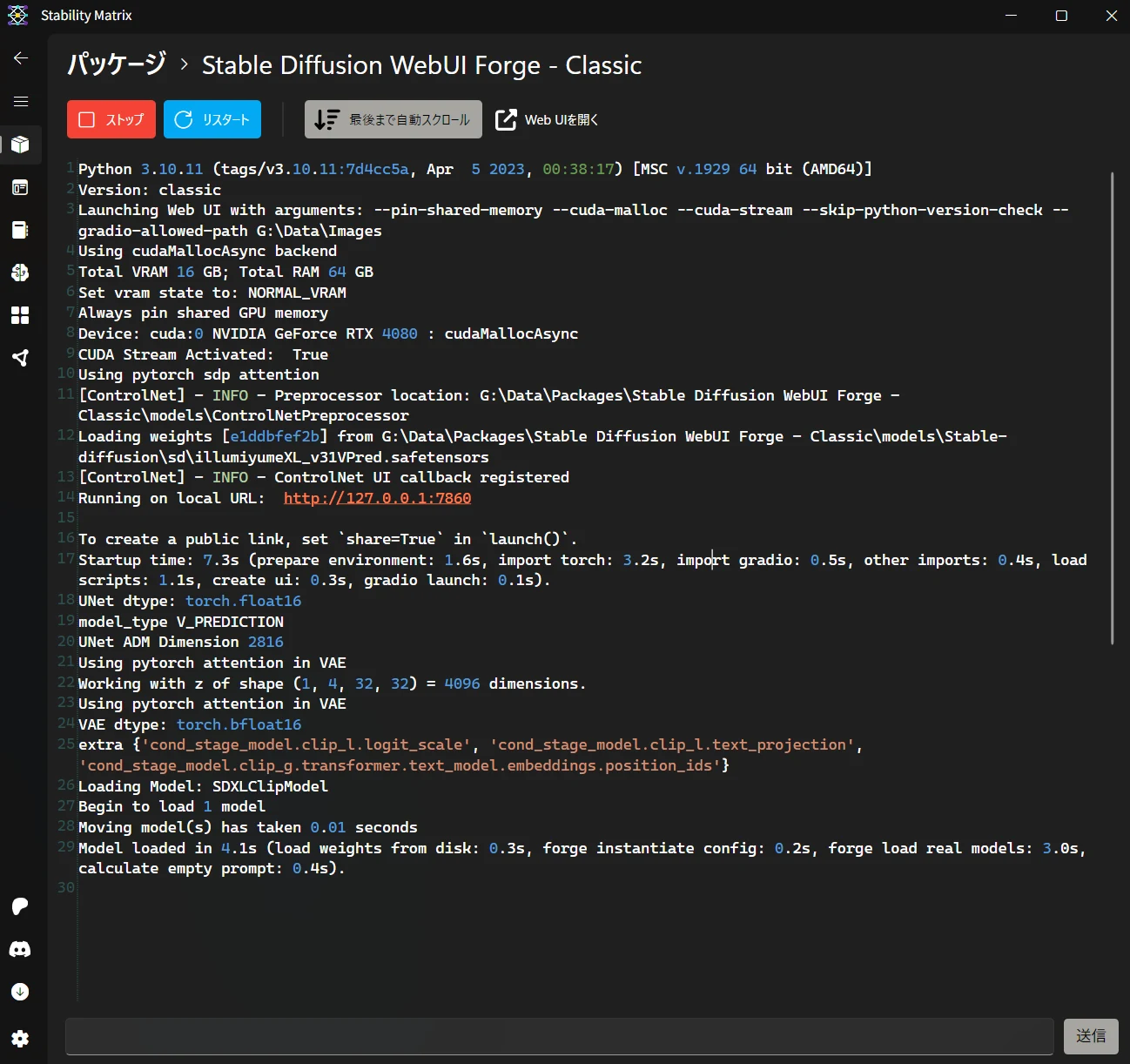The image size is (1130, 1064).
Task: Open the http://127.0.0.1:7860 link
Action: click(x=377, y=498)
